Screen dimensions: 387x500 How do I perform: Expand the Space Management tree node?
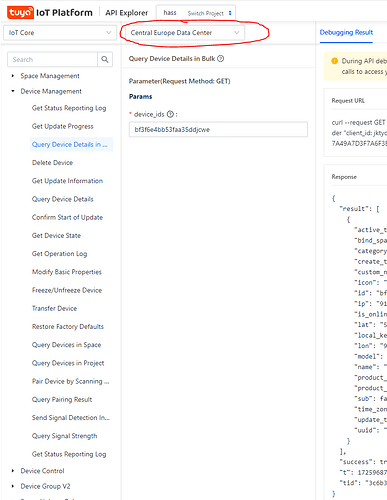tap(13, 76)
